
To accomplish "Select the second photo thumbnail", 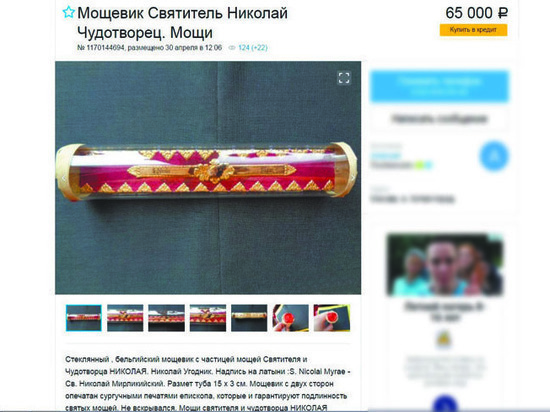I will click(x=125, y=318).
